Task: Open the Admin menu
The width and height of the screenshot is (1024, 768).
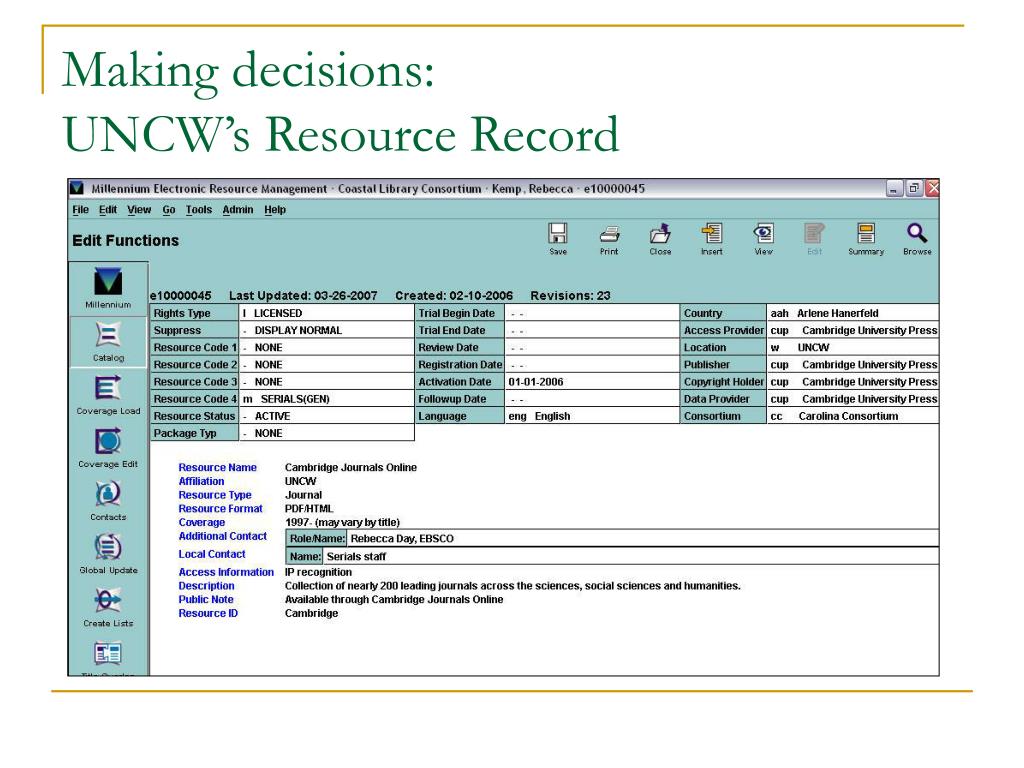Action: point(238,210)
